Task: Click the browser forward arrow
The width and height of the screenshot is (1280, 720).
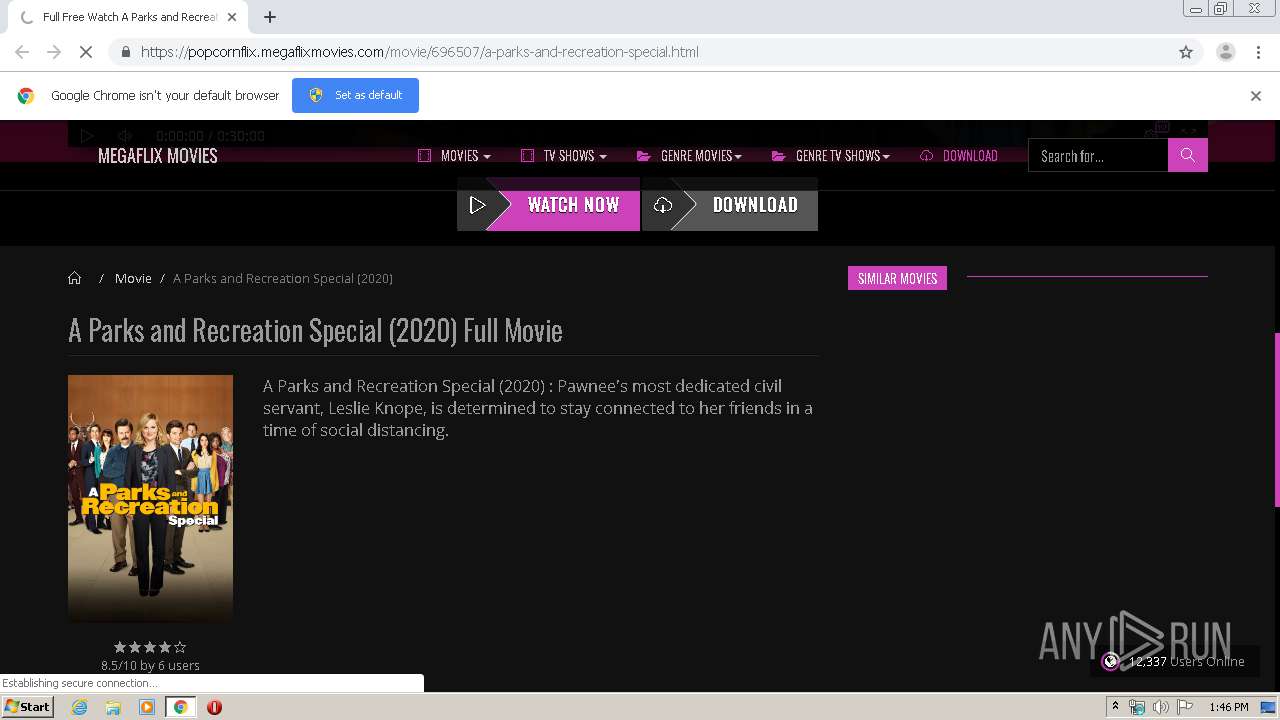Action: coord(54,52)
